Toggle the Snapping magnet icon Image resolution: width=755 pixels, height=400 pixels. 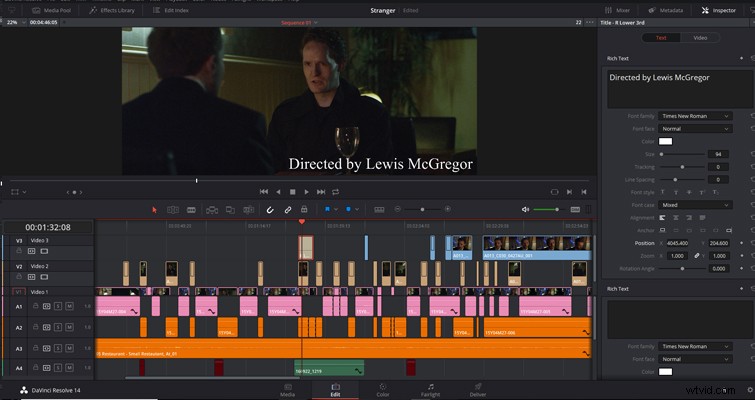(x=270, y=210)
